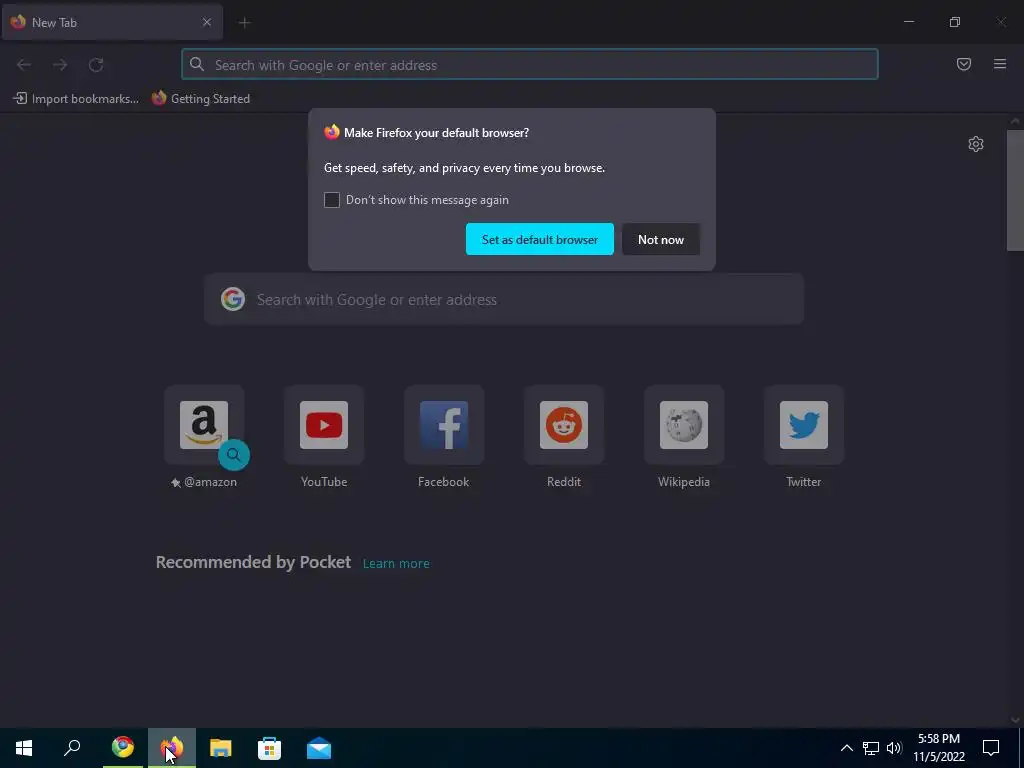This screenshot has width=1024, height=768.
Task: Select the New Tab tab
Action: (x=112, y=22)
